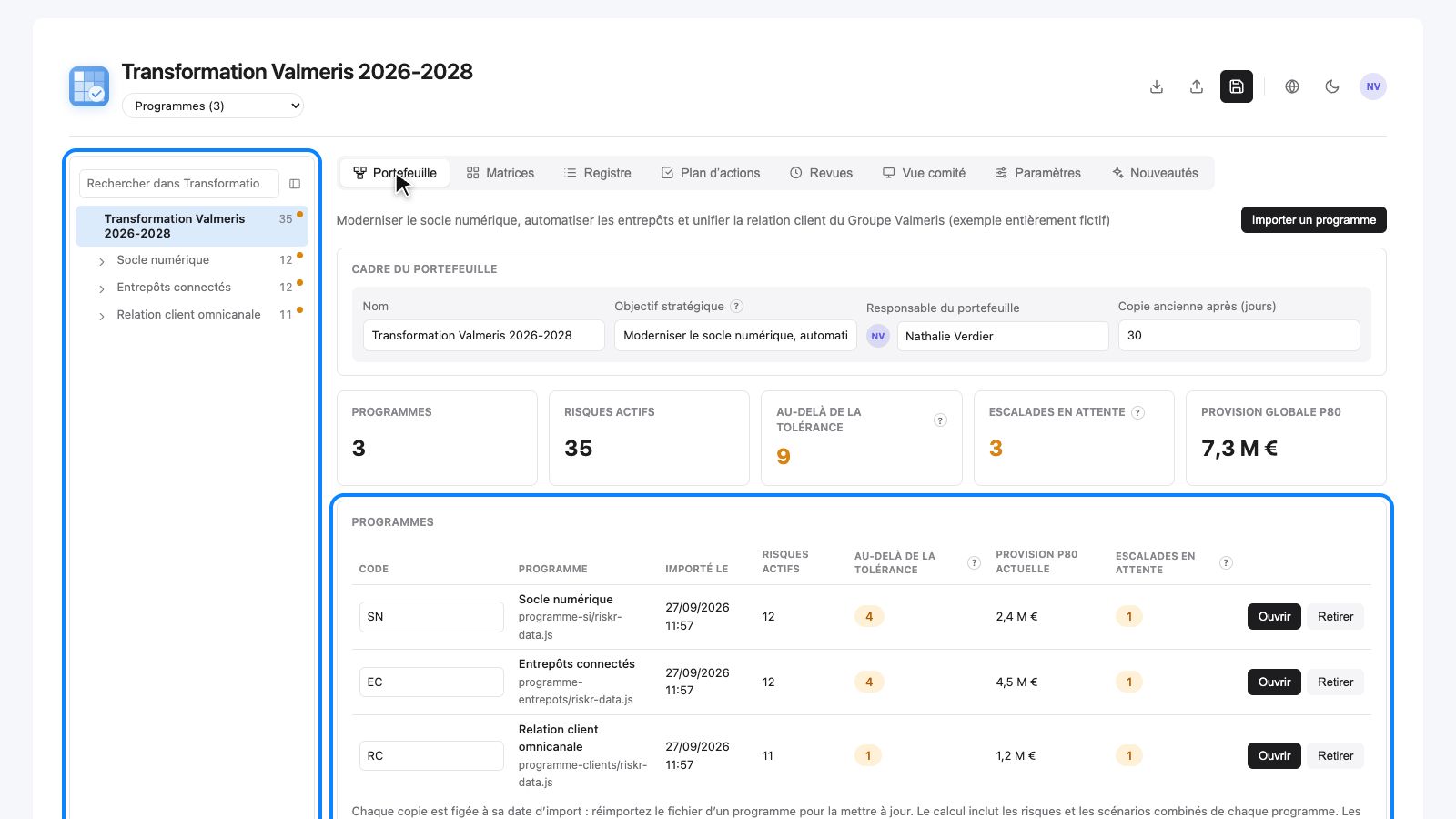Image resolution: width=1456 pixels, height=819 pixels.
Task: Click the download icon in header
Action: pos(1157,86)
